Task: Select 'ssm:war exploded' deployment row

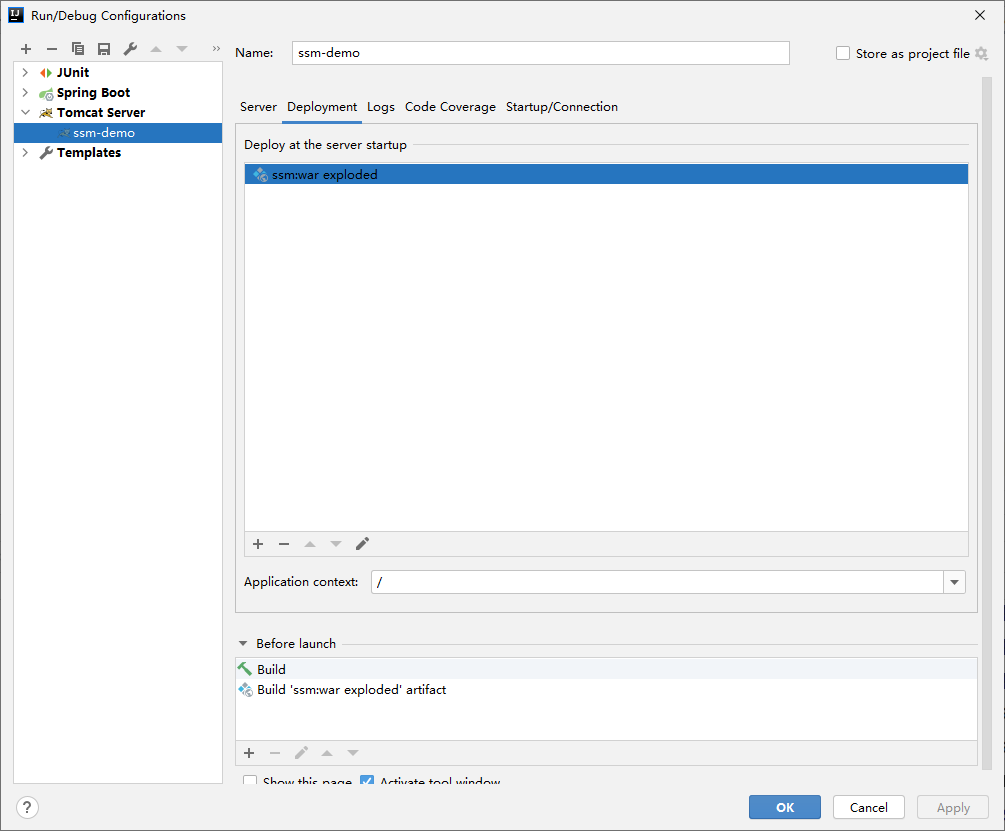Action: (x=606, y=174)
